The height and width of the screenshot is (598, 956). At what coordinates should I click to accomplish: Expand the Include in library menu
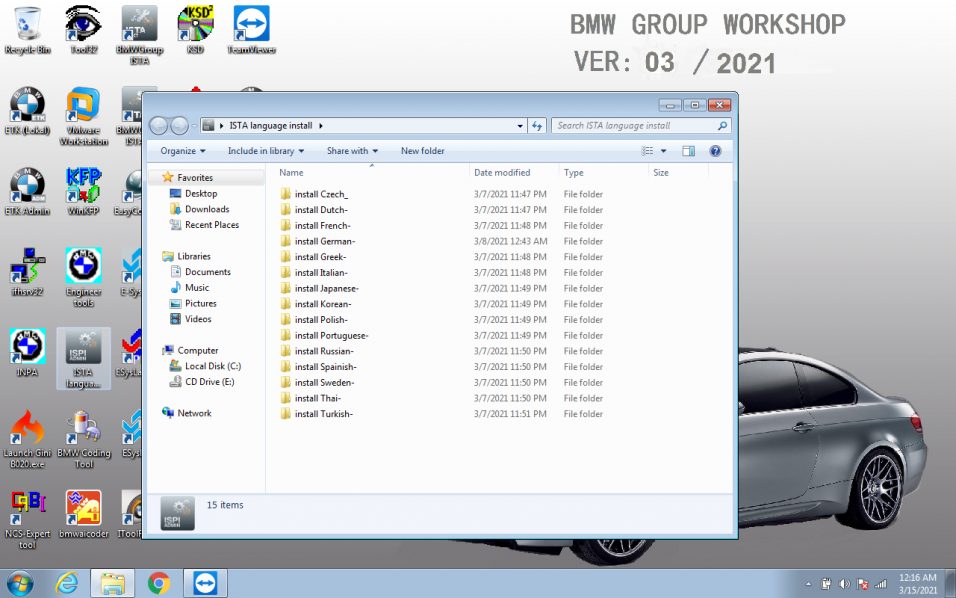pos(266,151)
